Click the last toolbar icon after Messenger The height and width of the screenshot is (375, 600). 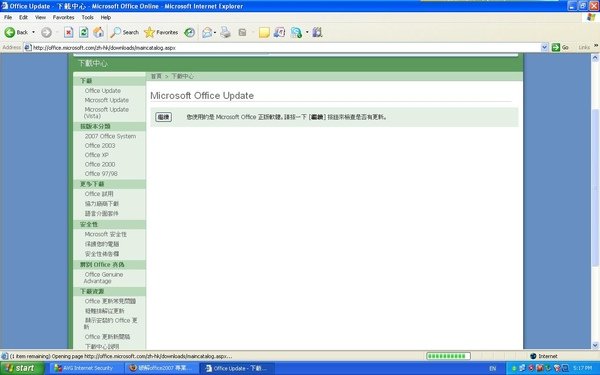click(317, 33)
